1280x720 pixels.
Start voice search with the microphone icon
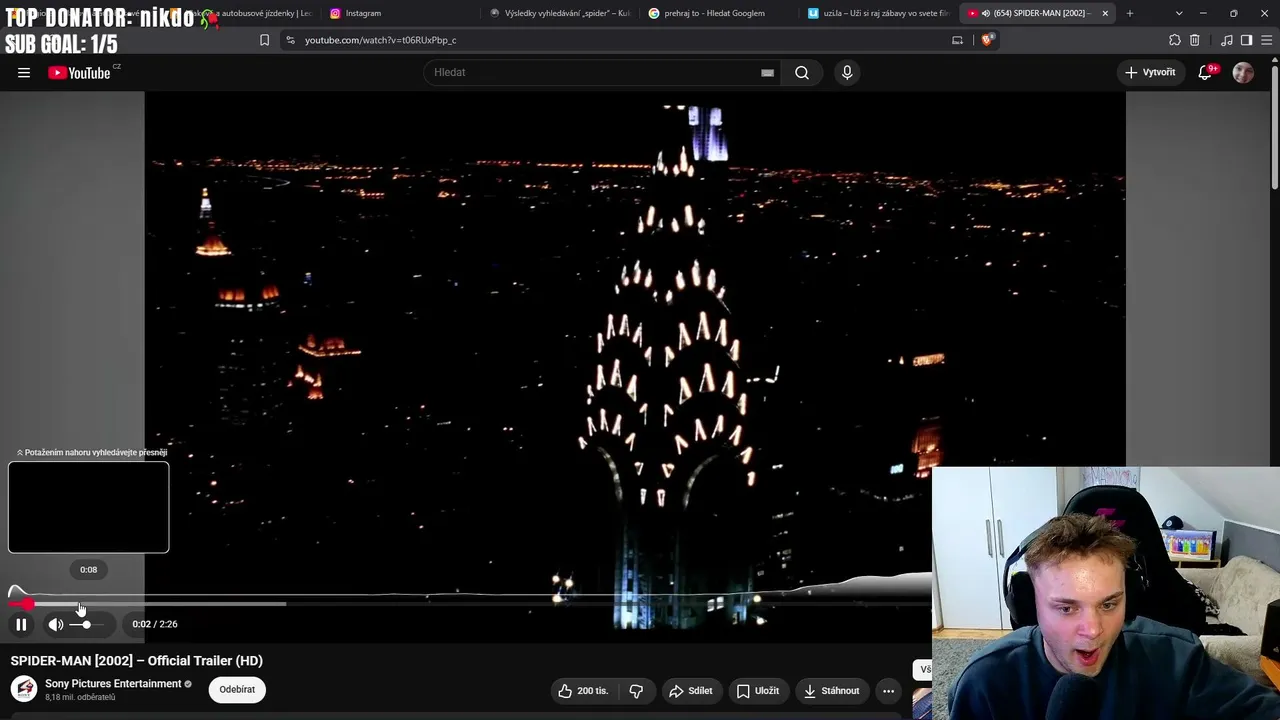pos(847,72)
